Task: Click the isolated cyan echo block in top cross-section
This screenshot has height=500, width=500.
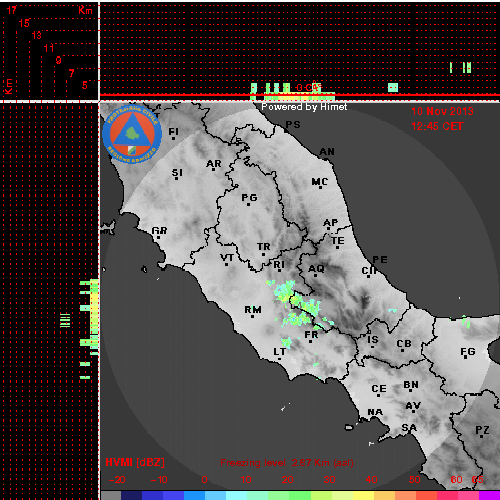Action: [x=393, y=88]
